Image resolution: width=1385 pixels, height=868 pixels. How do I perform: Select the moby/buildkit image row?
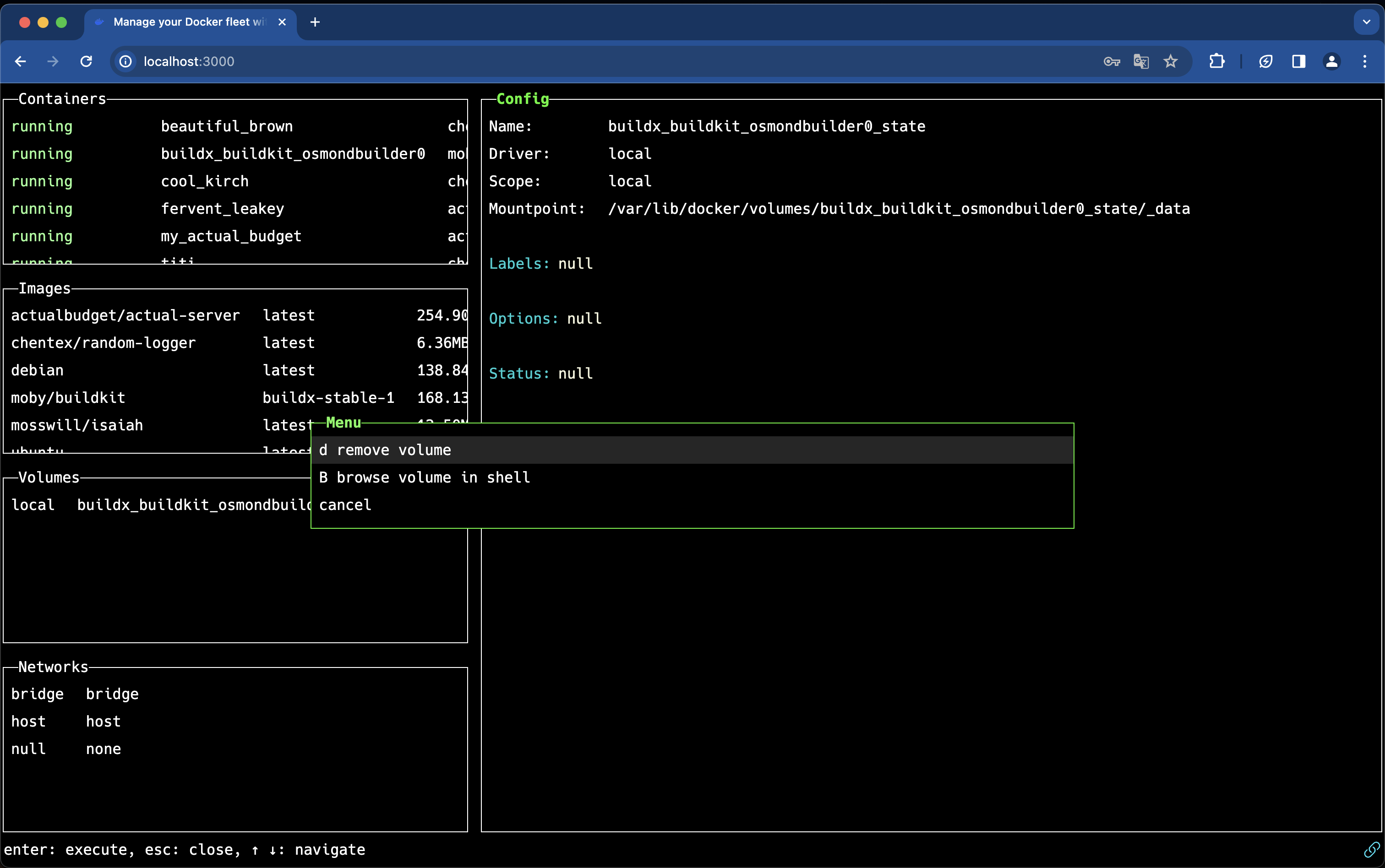tap(69, 398)
